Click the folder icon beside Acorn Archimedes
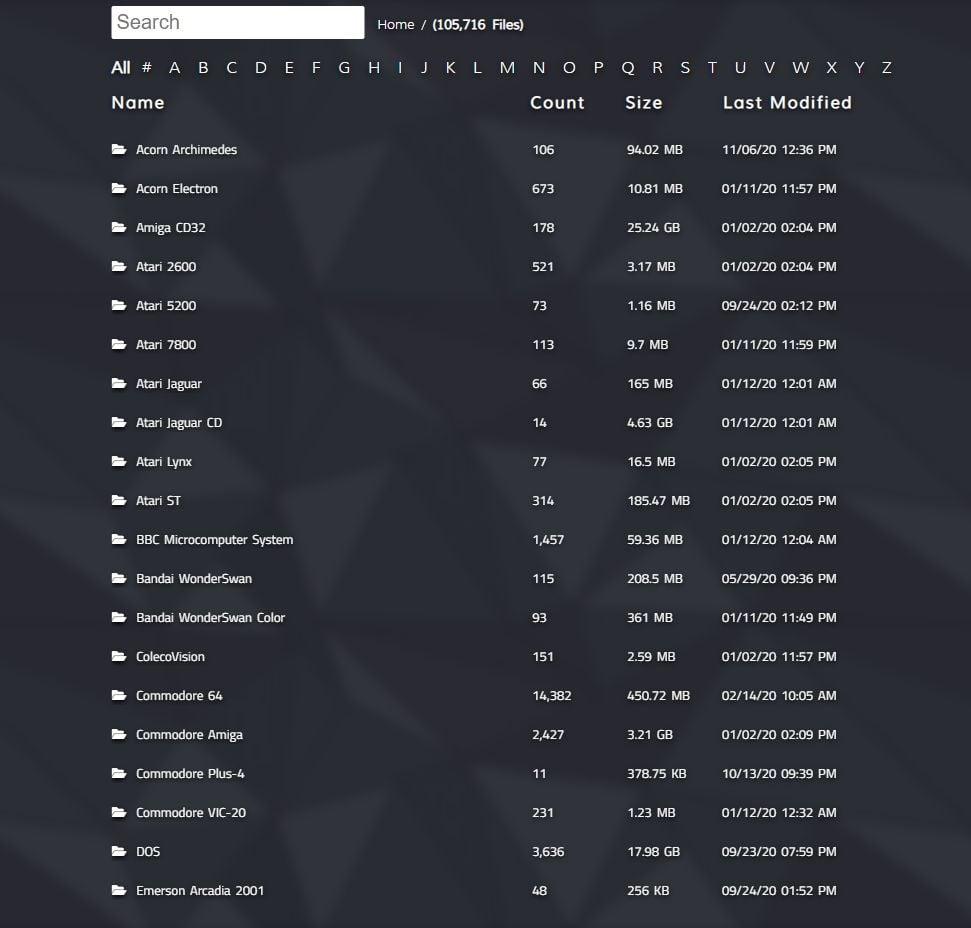The width and height of the screenshot is (971, 928). pos(118,149)
